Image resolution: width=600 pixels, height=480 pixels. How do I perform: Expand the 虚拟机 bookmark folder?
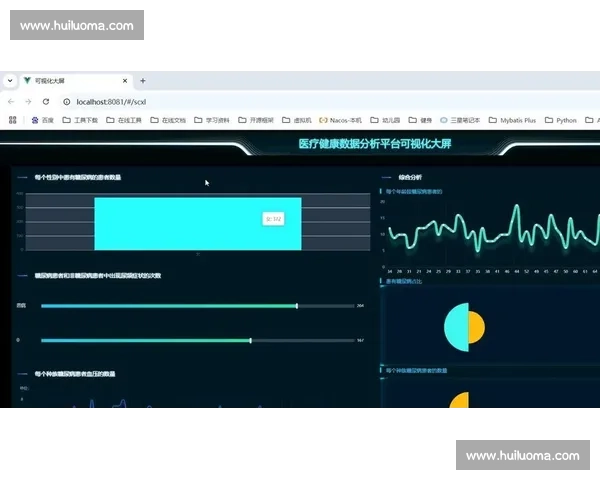tap(295, 120)
